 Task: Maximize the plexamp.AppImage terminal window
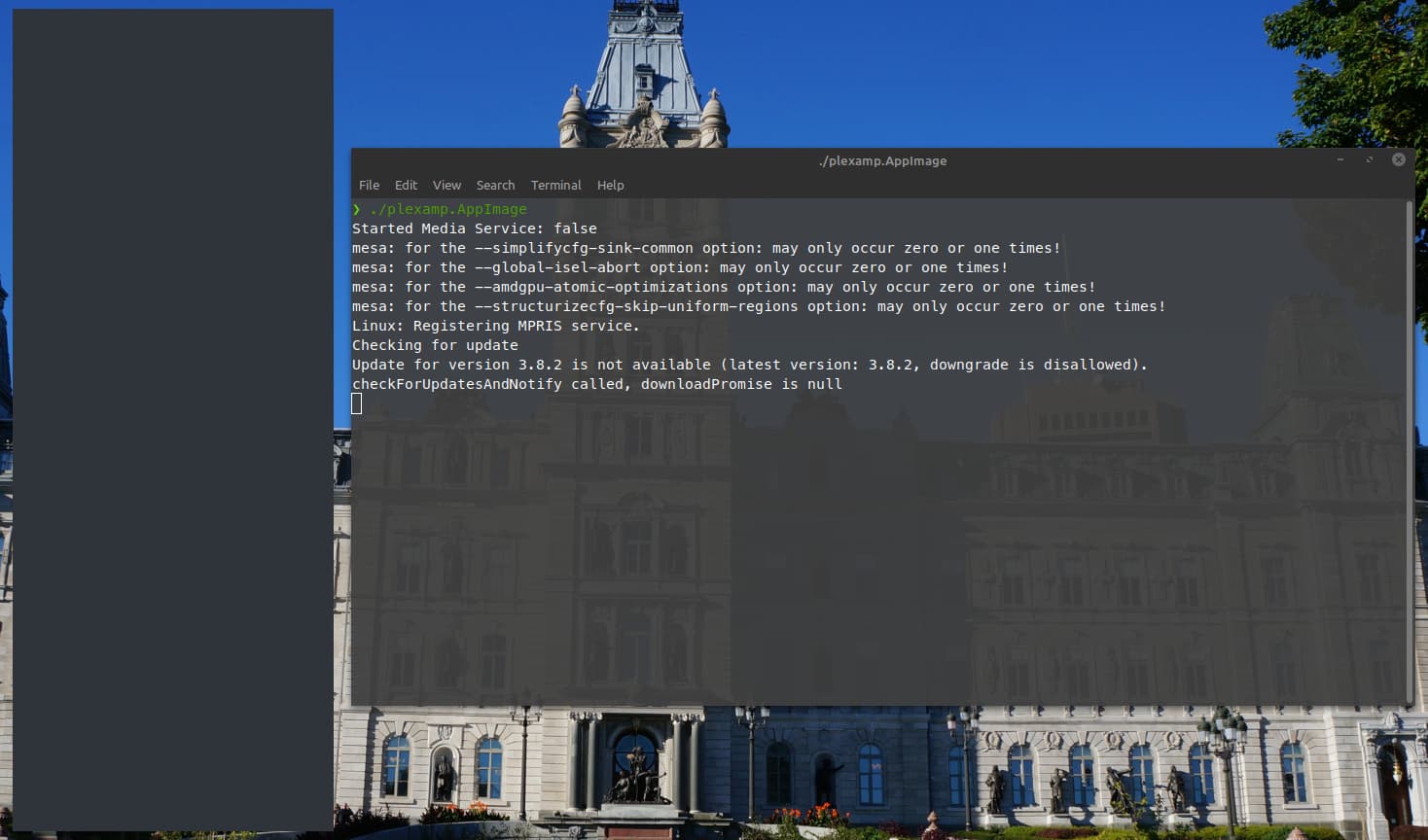point(1370,159)
